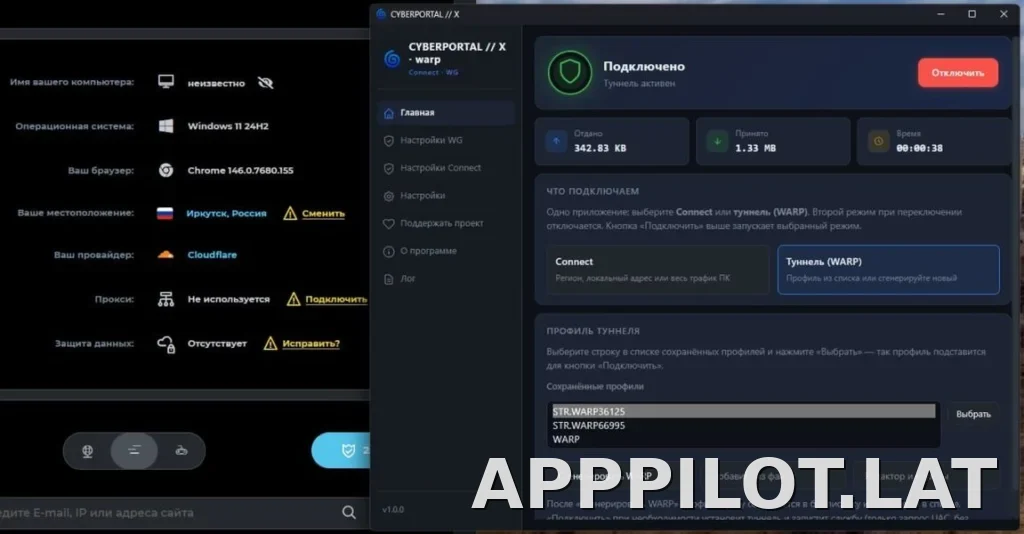1024x534 pixels.
Task: Select the list view toggle at bottom
Action: click(134, 450)
